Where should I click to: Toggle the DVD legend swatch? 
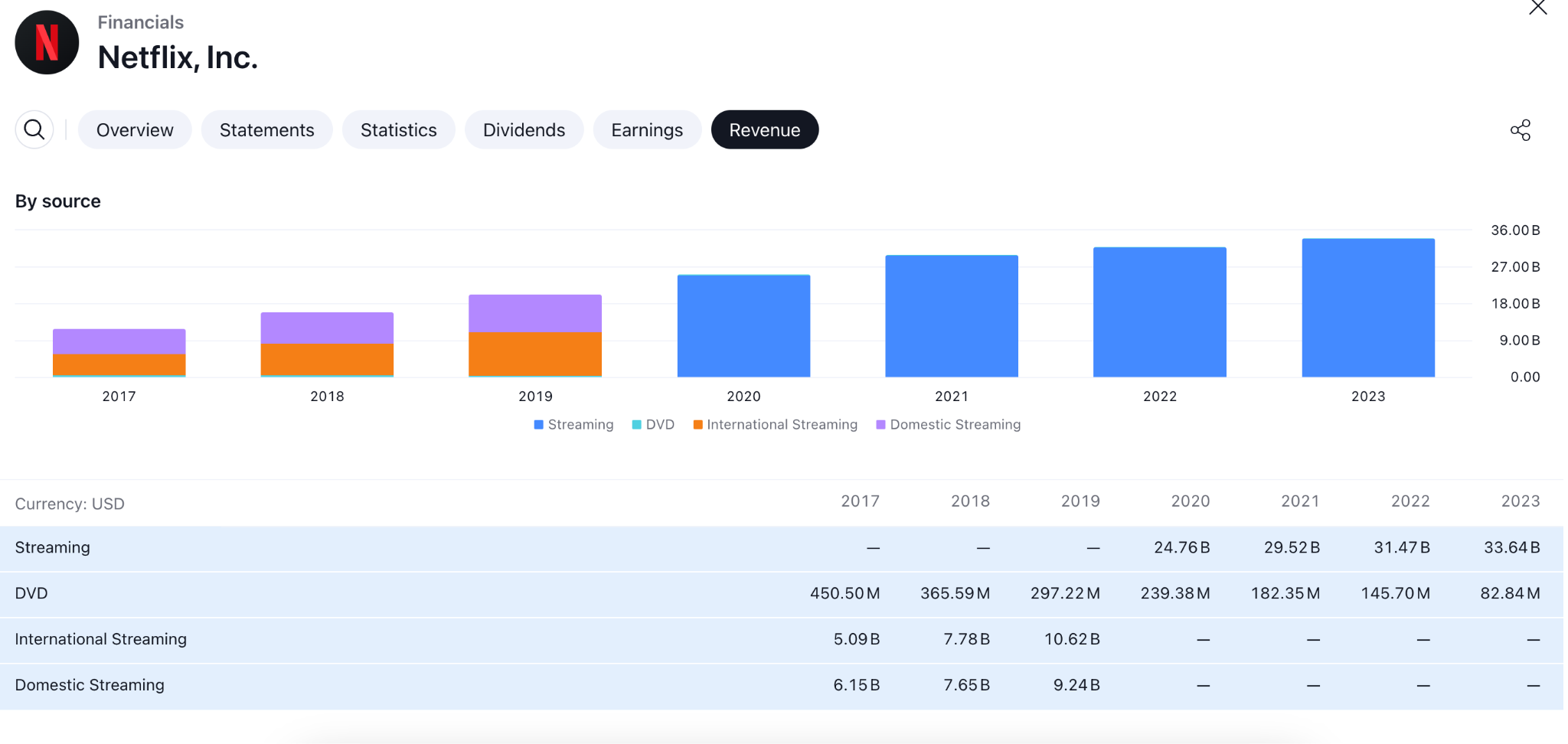[x=636, y=425]
